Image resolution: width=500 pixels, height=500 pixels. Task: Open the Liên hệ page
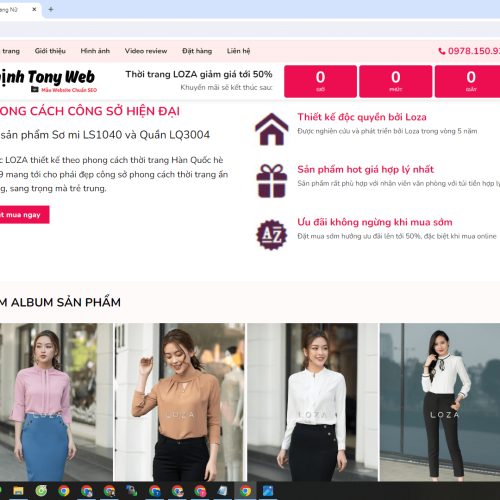pyautogui.click(x=238, y=51)
